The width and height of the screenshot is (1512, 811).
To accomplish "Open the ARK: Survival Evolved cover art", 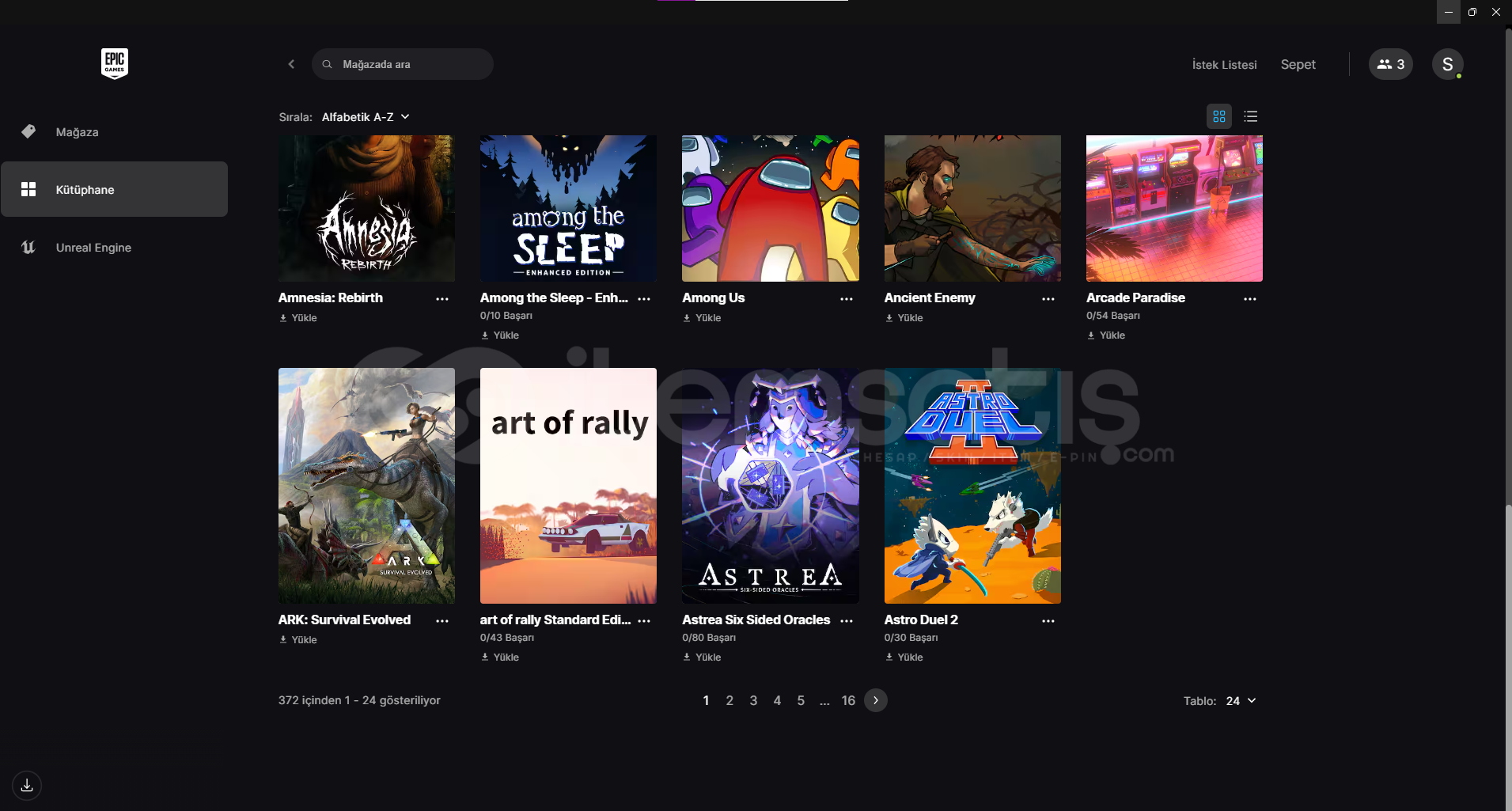I will (x=366, y=486).
